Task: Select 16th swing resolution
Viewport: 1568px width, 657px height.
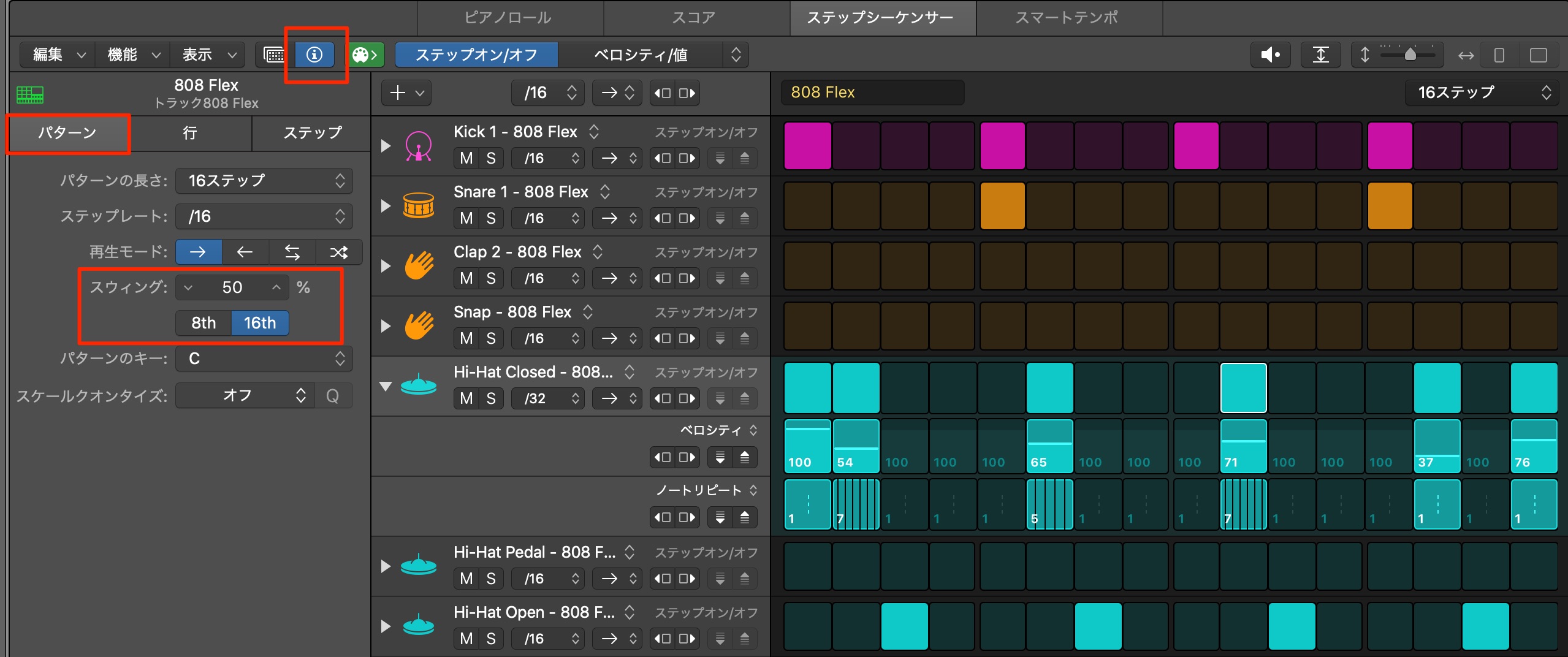Action: (260, 323)
